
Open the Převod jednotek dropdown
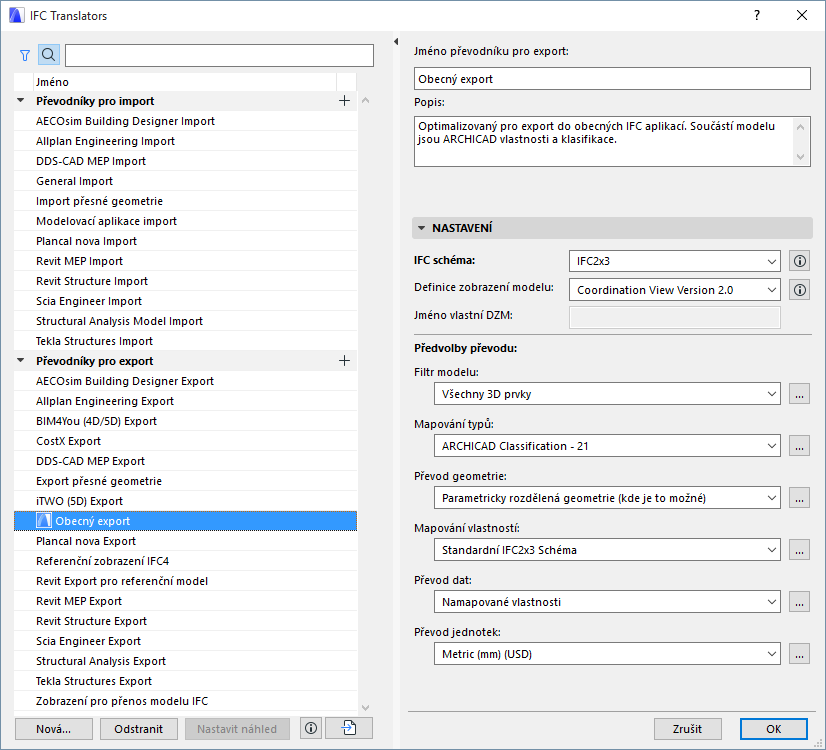(x=608, y=653)
